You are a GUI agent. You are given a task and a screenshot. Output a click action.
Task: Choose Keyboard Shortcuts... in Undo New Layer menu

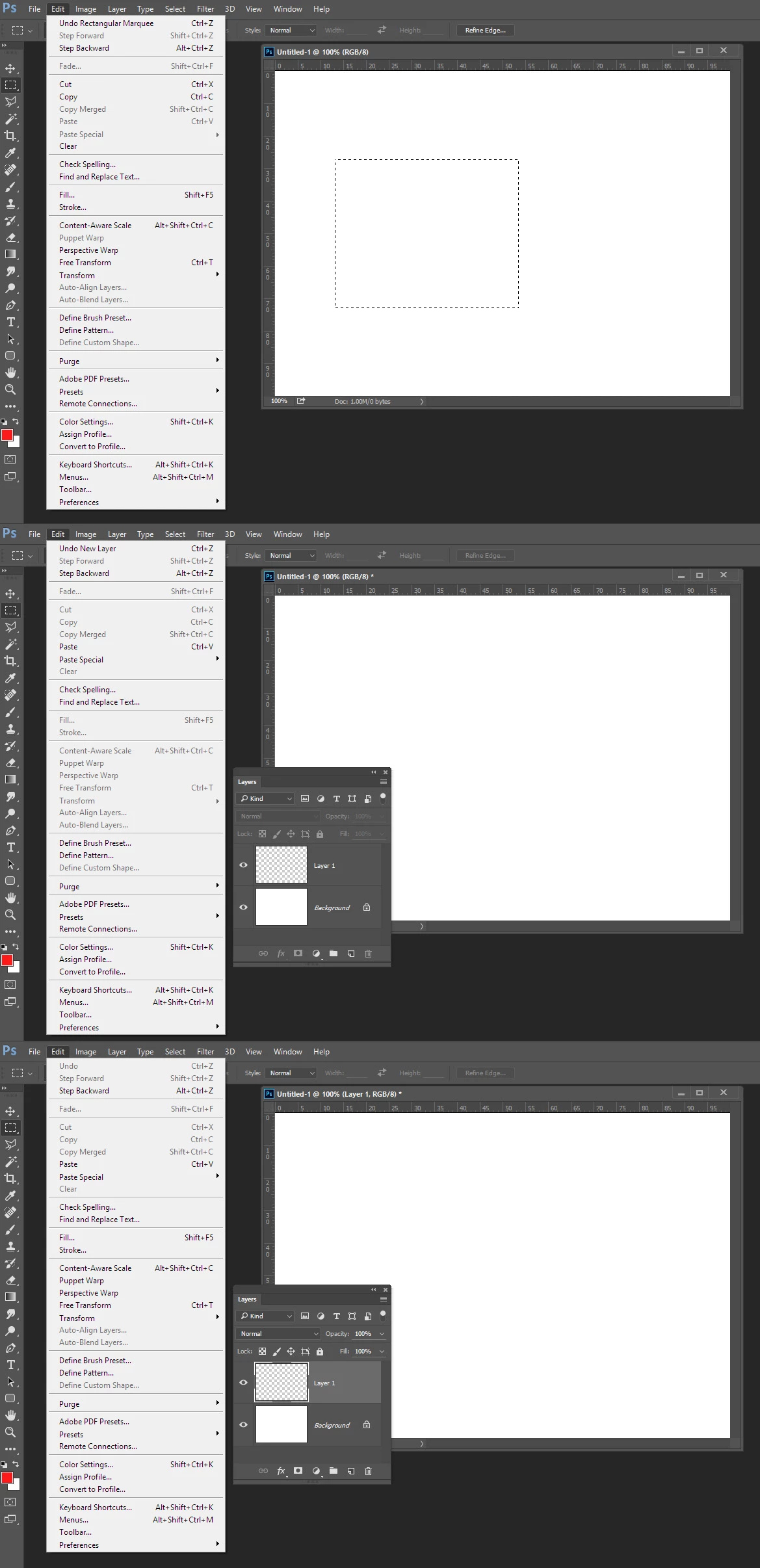click(x=136, y=989)
